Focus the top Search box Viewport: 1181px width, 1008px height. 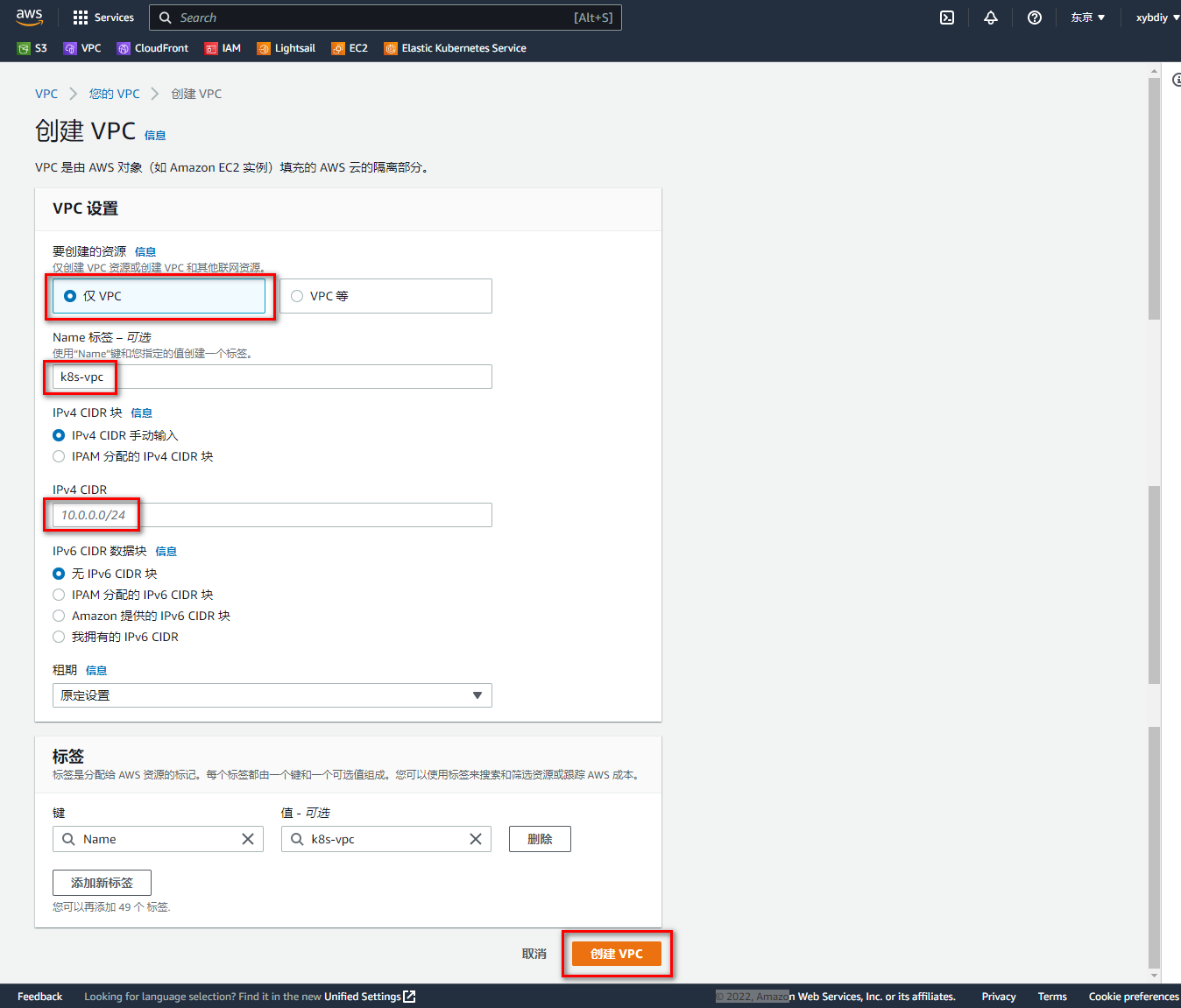385,18
